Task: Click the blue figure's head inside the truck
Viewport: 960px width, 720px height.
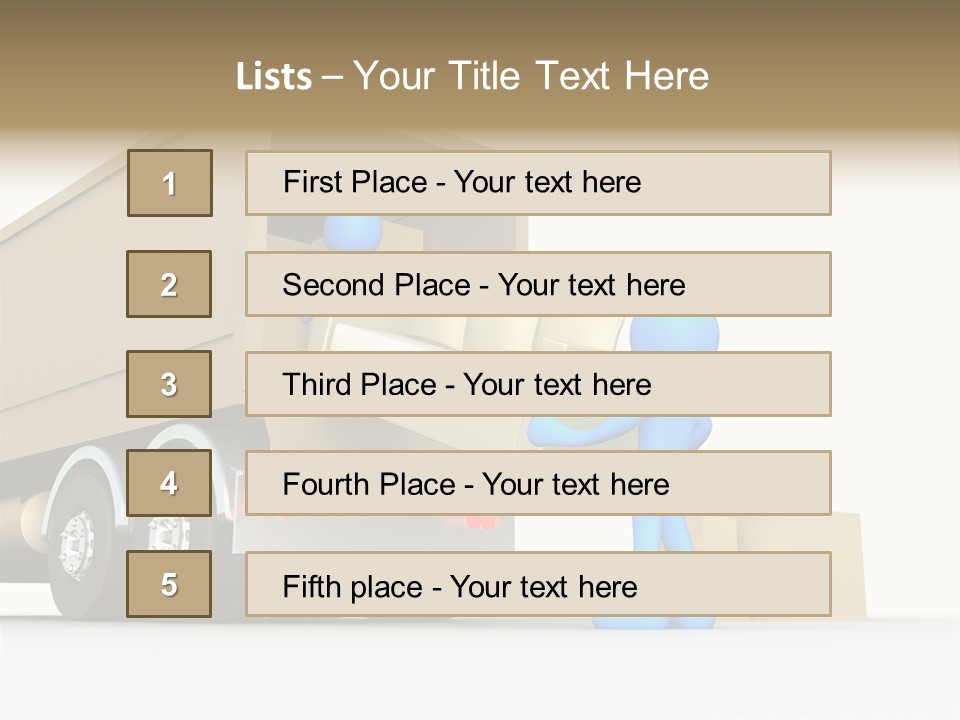Action: [352, 232]
